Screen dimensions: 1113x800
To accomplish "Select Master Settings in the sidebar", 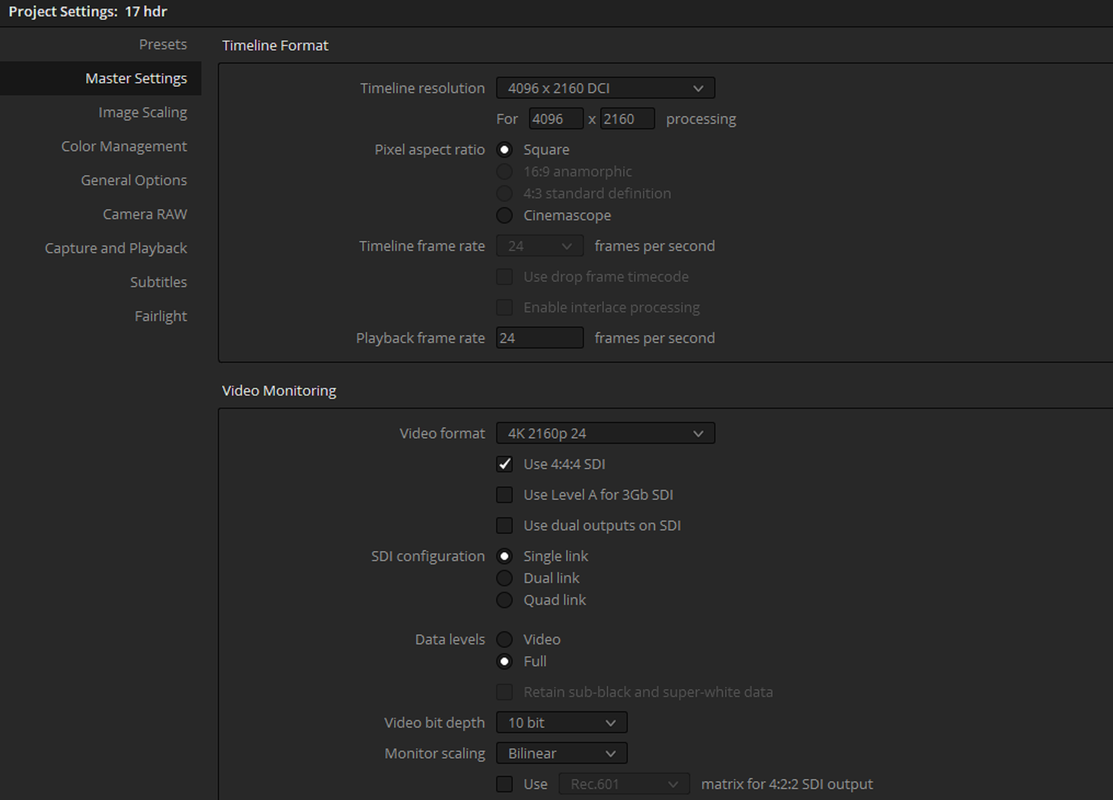I will 101,78.
